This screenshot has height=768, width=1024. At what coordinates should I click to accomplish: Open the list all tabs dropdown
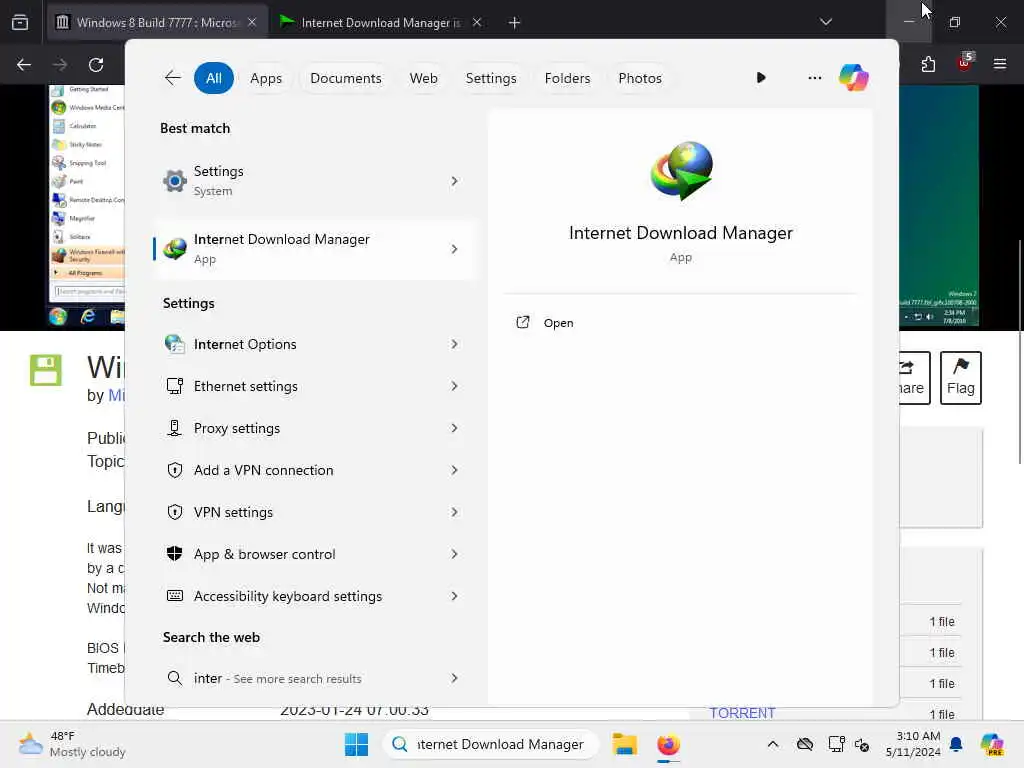pos(825,22)
